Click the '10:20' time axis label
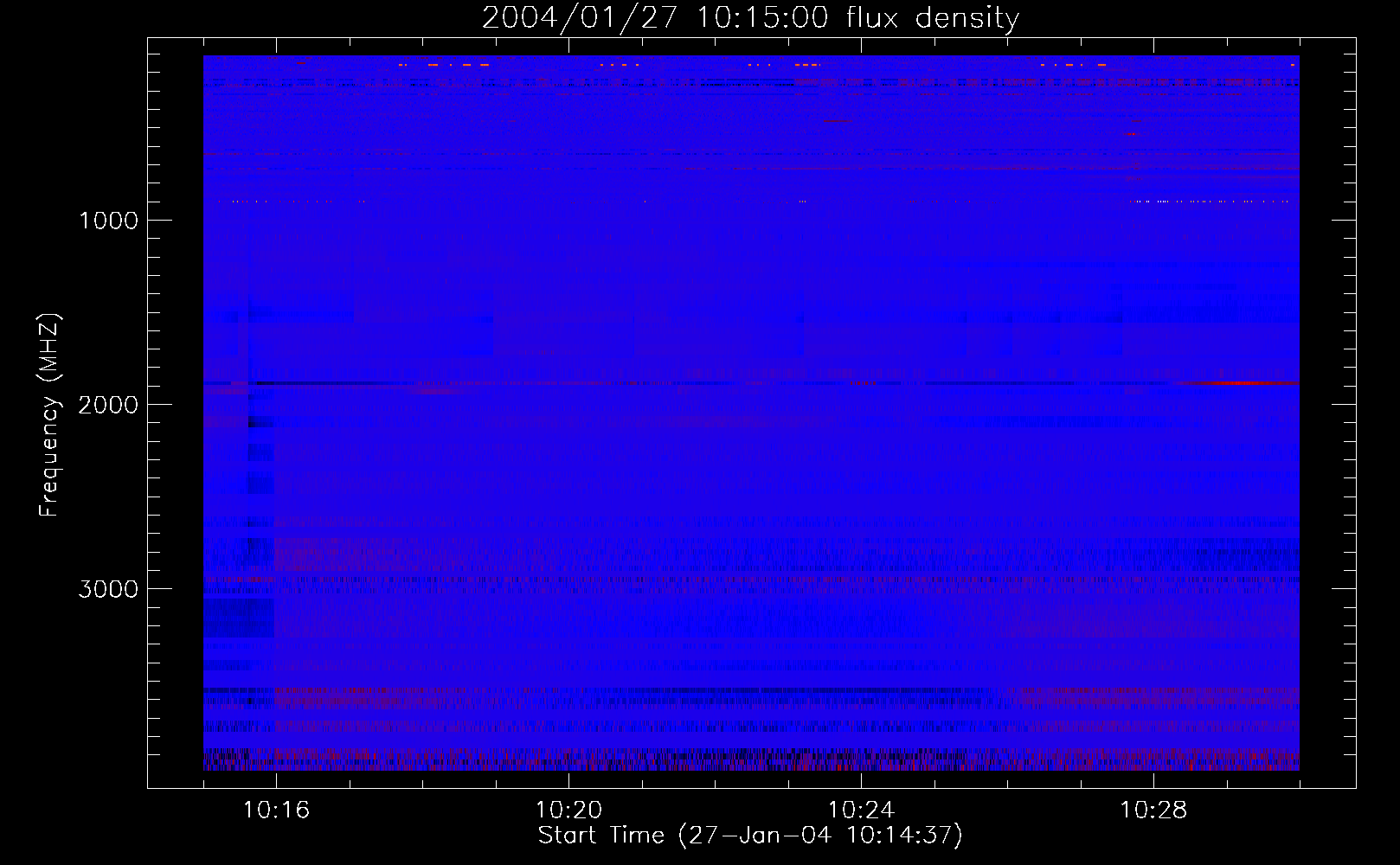 pos(568,811)
